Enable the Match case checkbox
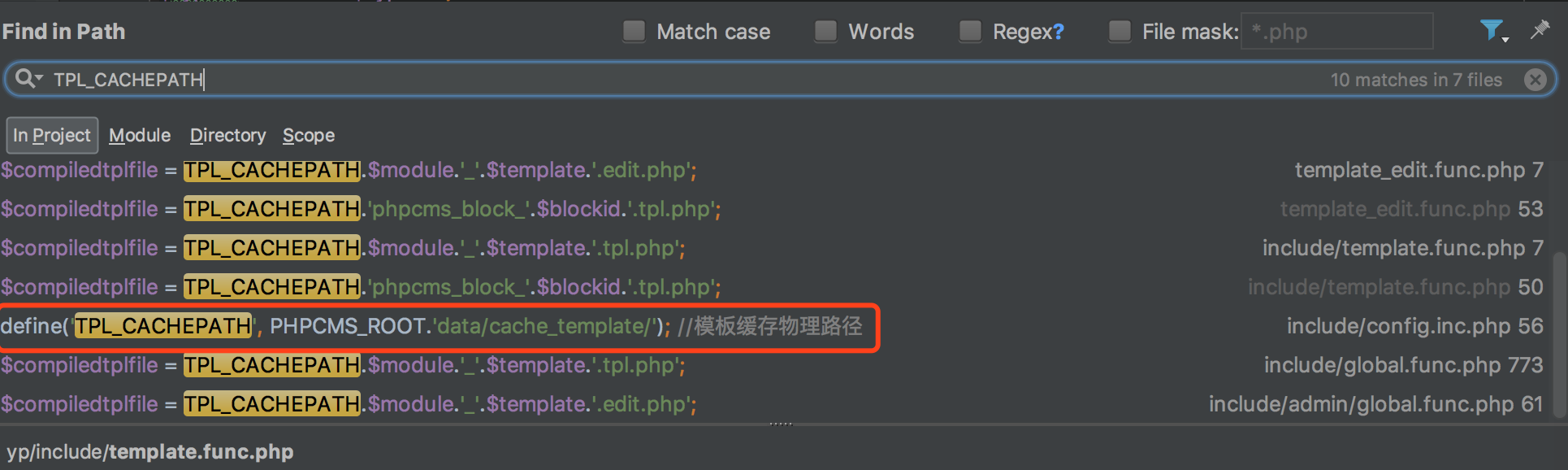1568x470 pixels. 634,31
